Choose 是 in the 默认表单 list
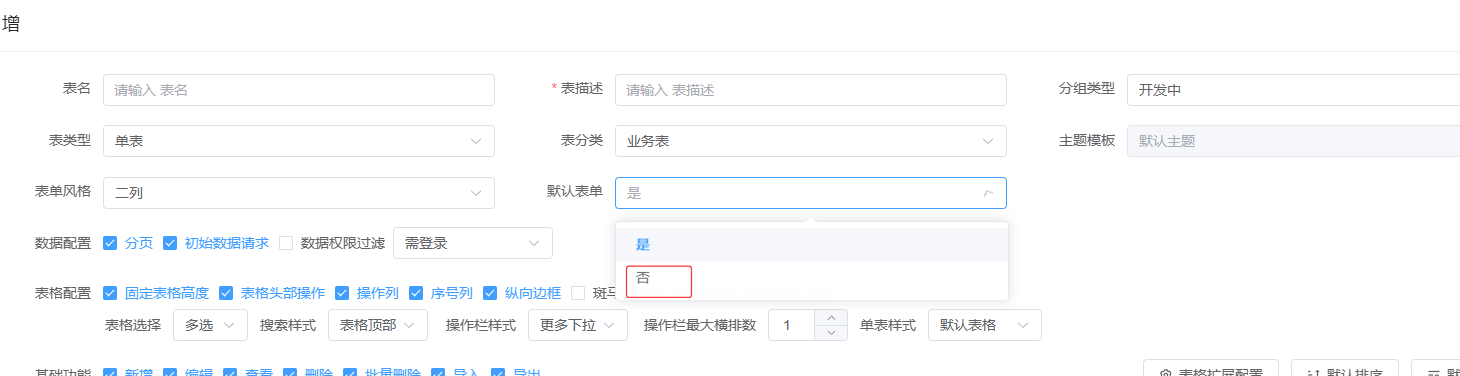 click(x=812, y=245)
